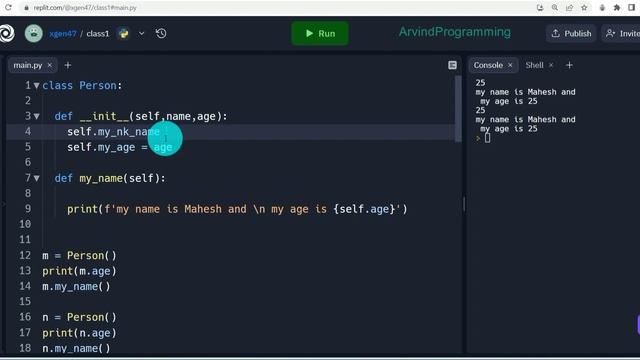Click line 17 'print(n.age)'
The image size is (640, 360).
(79, 333)
